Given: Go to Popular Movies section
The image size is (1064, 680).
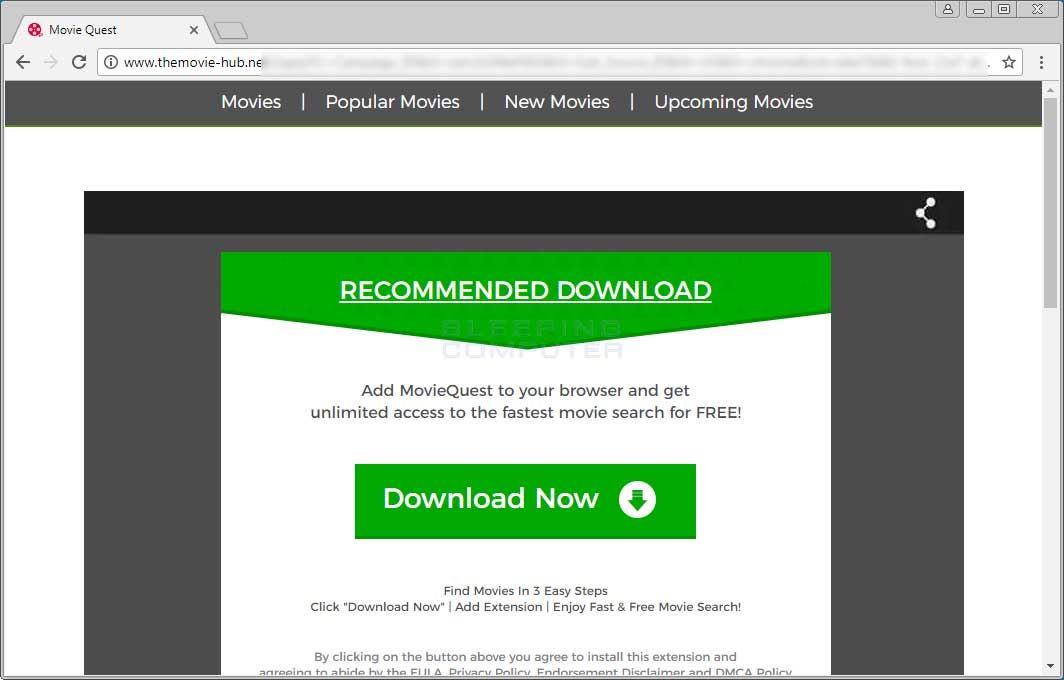Looking at the screenshot, I should coord(393,102).
